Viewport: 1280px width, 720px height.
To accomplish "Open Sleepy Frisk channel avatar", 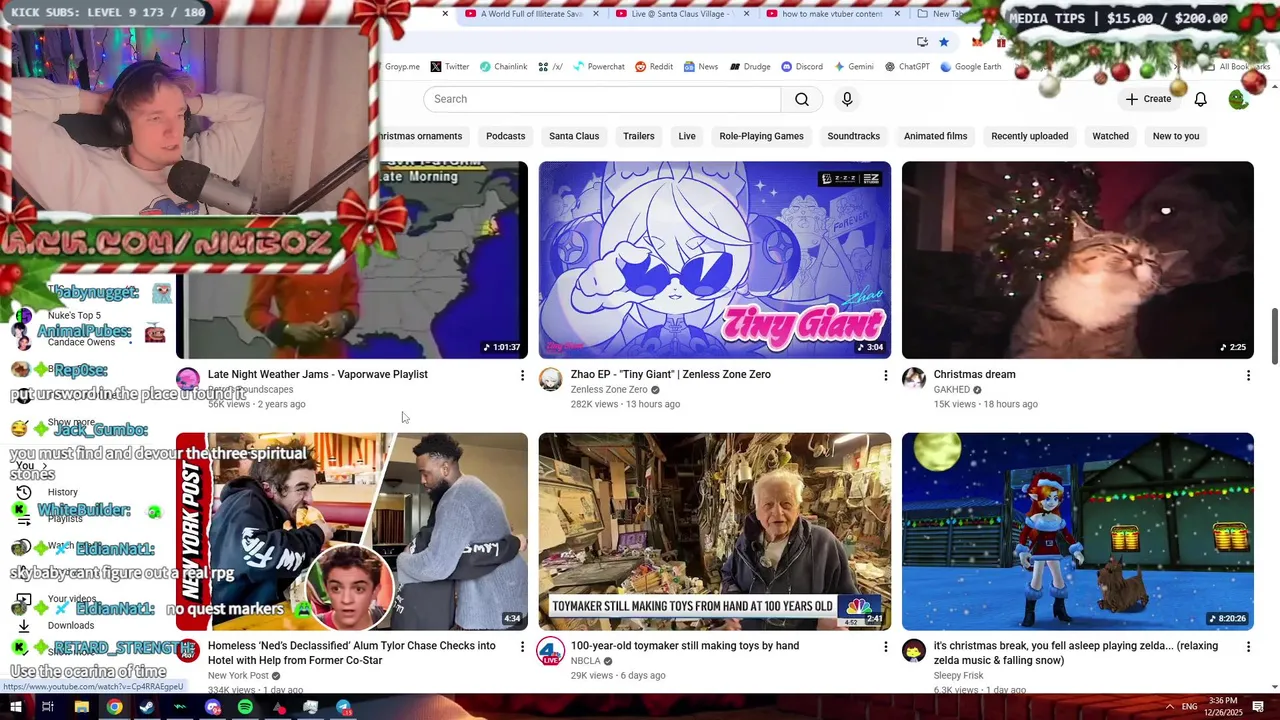I will [914, 651].
